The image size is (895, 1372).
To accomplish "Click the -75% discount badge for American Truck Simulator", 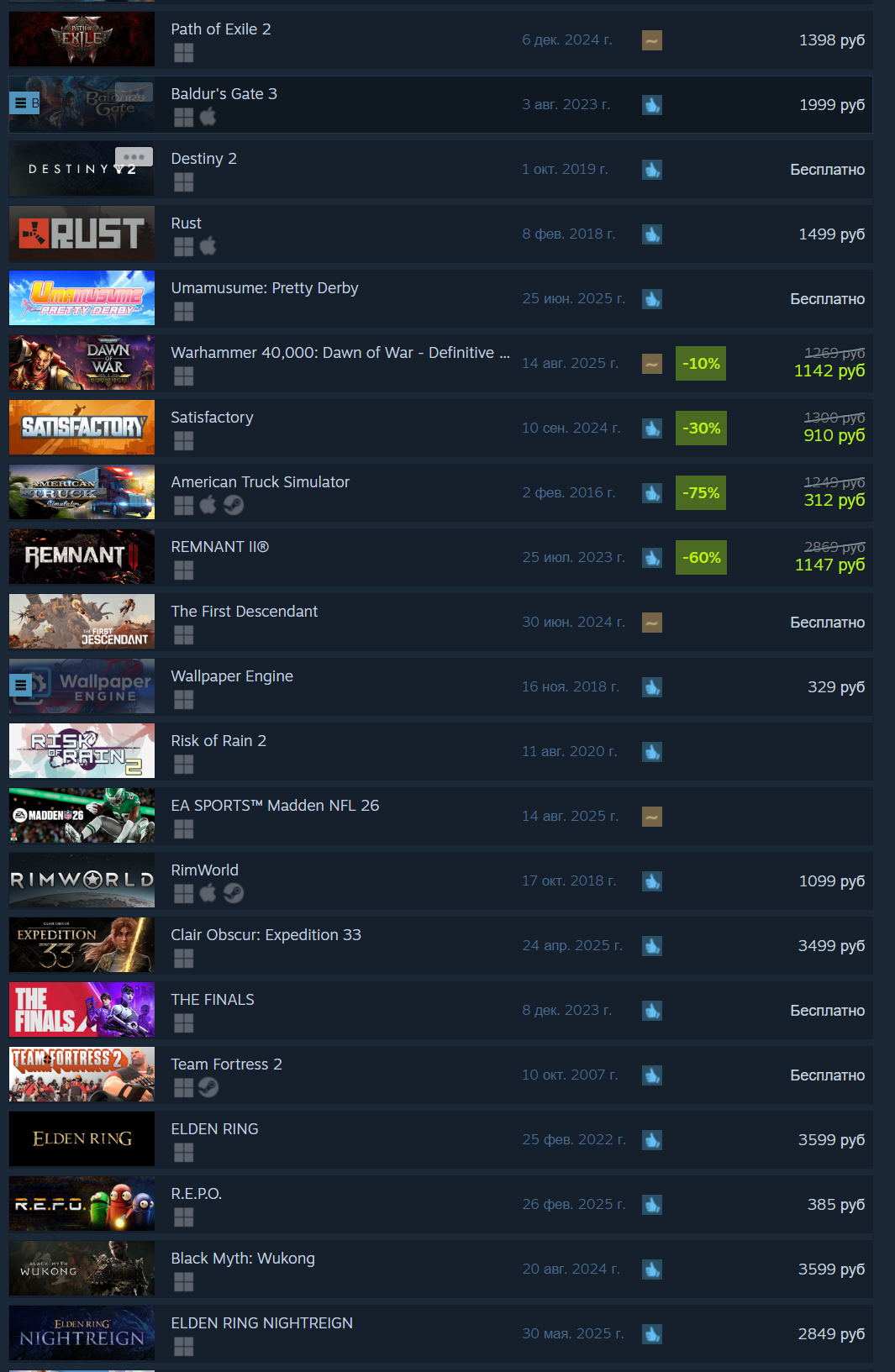I will coord(701,493).
